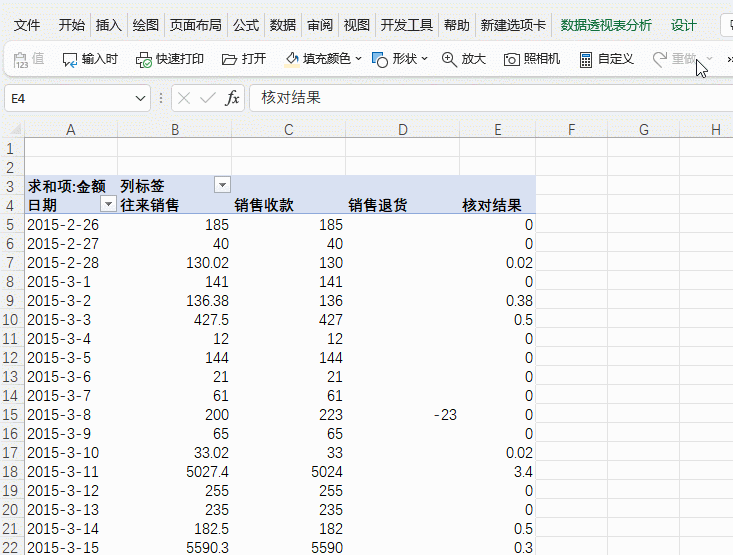Select column E header
The height and width of the screenshot is (555, 733).
(x=497, y=130)
